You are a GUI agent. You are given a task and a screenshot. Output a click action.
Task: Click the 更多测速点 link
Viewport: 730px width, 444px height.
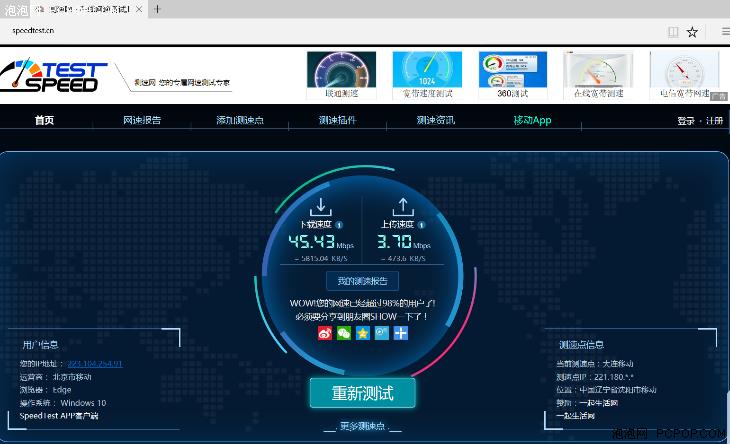[x=362, y=426]
